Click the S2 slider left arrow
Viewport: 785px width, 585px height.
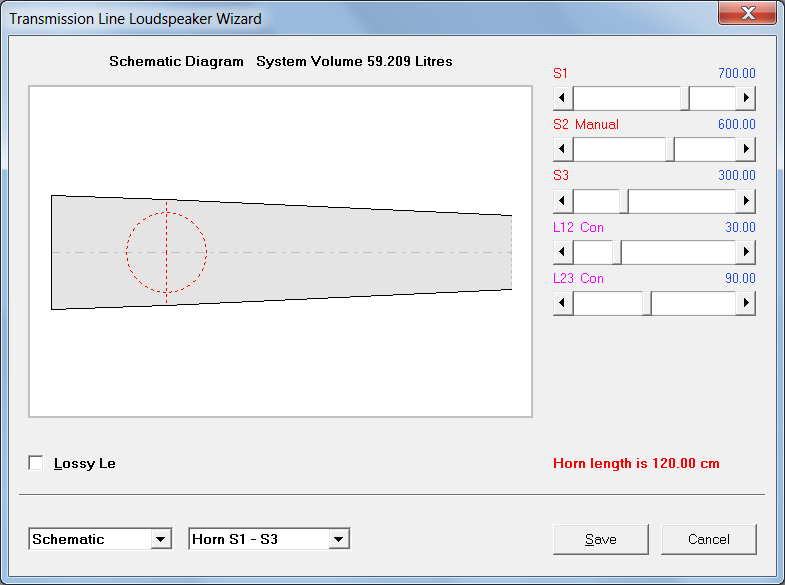click(563, 149)
